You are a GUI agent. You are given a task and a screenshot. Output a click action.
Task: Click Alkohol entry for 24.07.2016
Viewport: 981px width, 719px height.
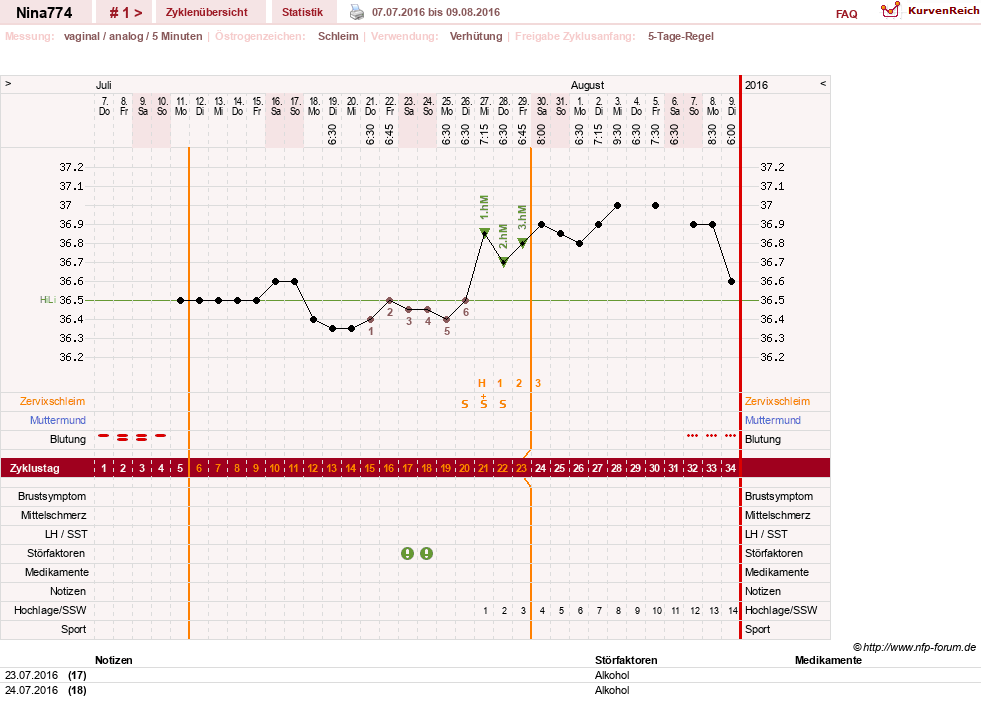(x=612, y=690)
